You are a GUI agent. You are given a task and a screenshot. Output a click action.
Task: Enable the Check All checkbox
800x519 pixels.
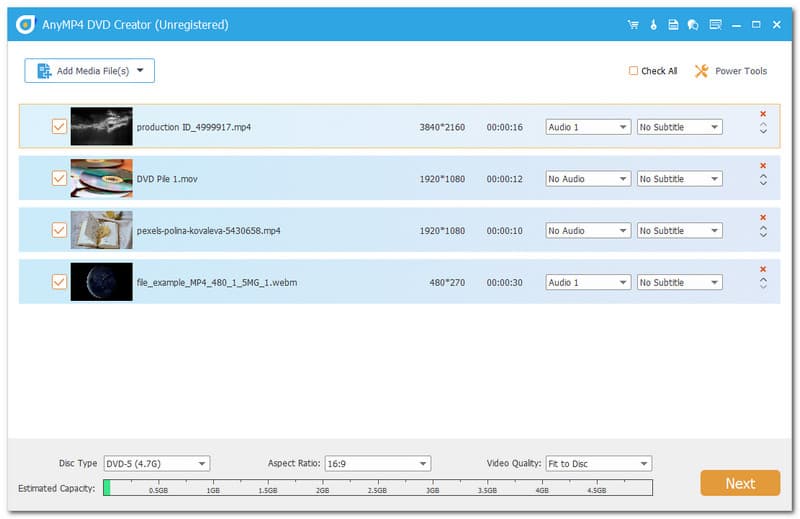[633, 71]
